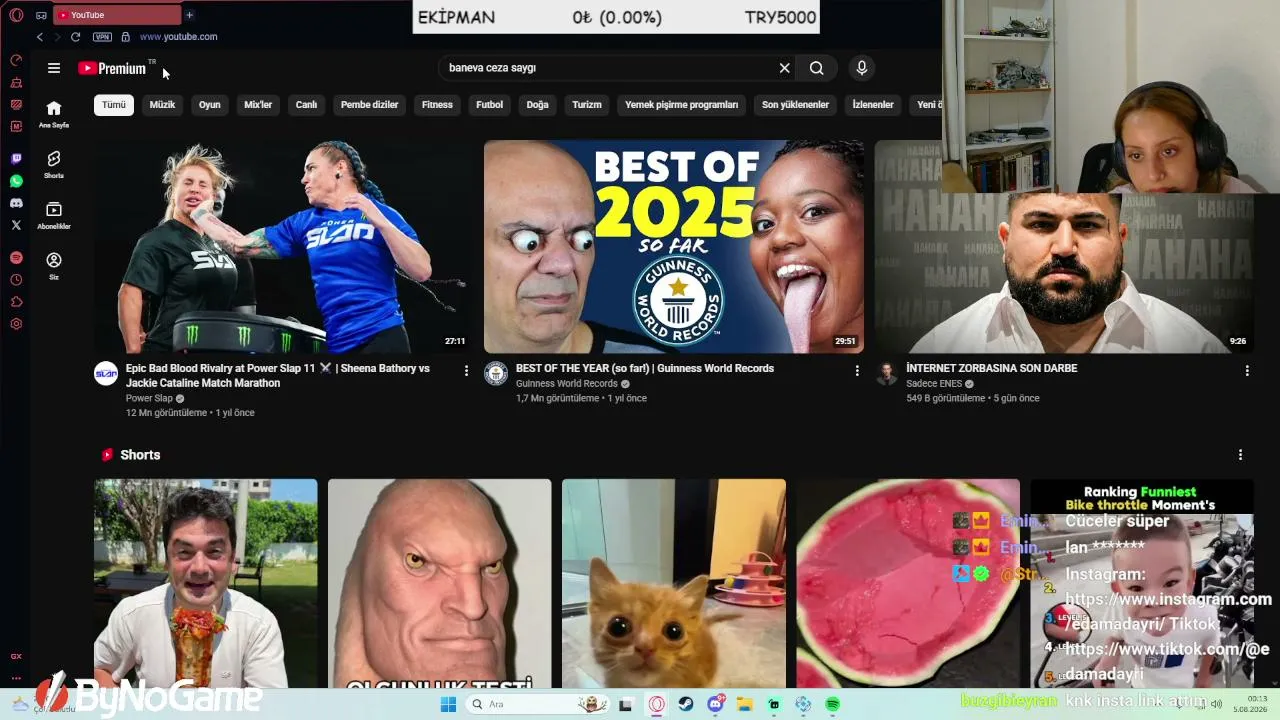Select the Fitness filter chip
Image resolution: width=1280 pixels, height=720 pixels.
tap(437, 105)
